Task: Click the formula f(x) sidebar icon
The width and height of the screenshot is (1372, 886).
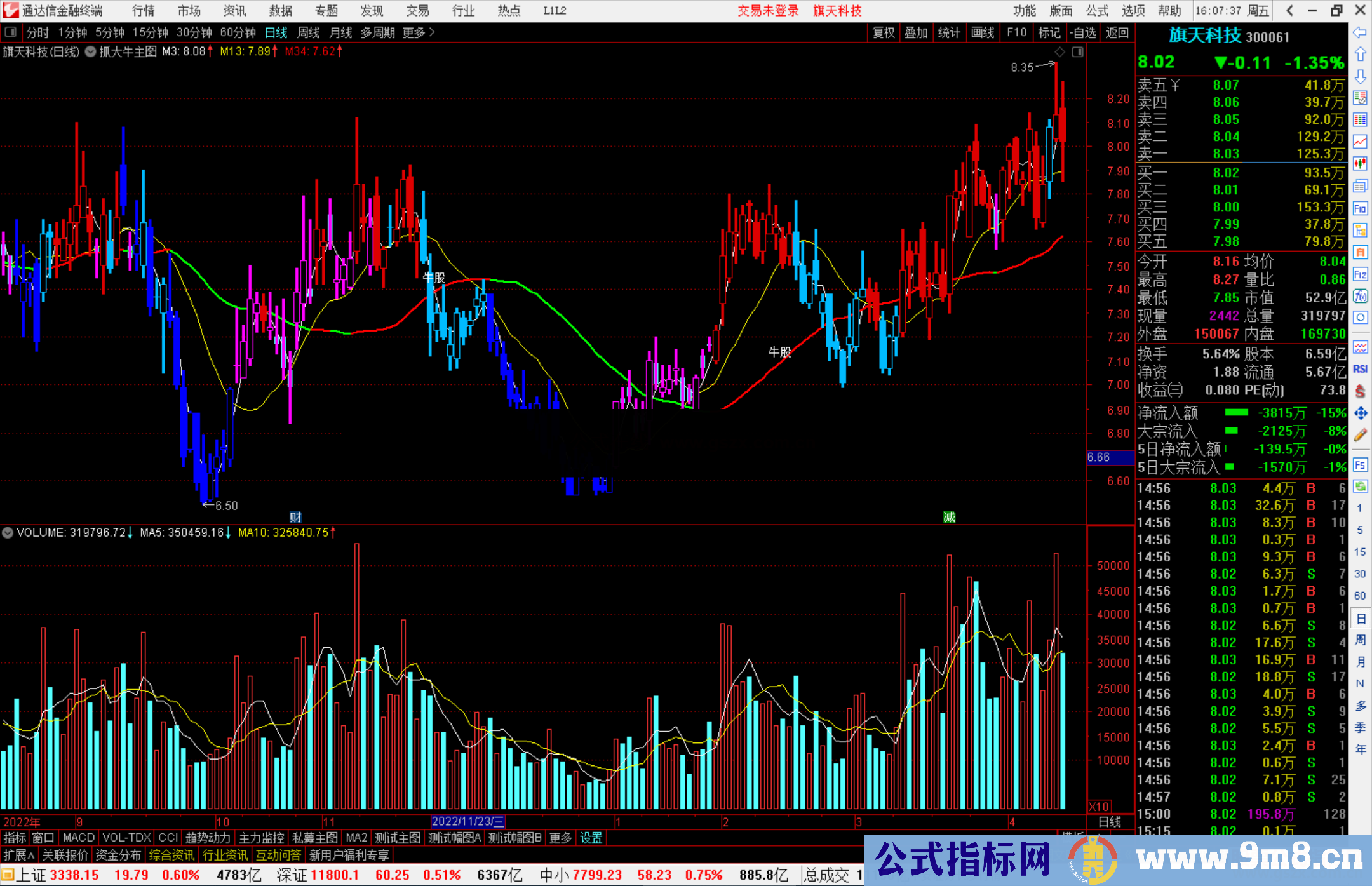Action: coord(1360,296)
